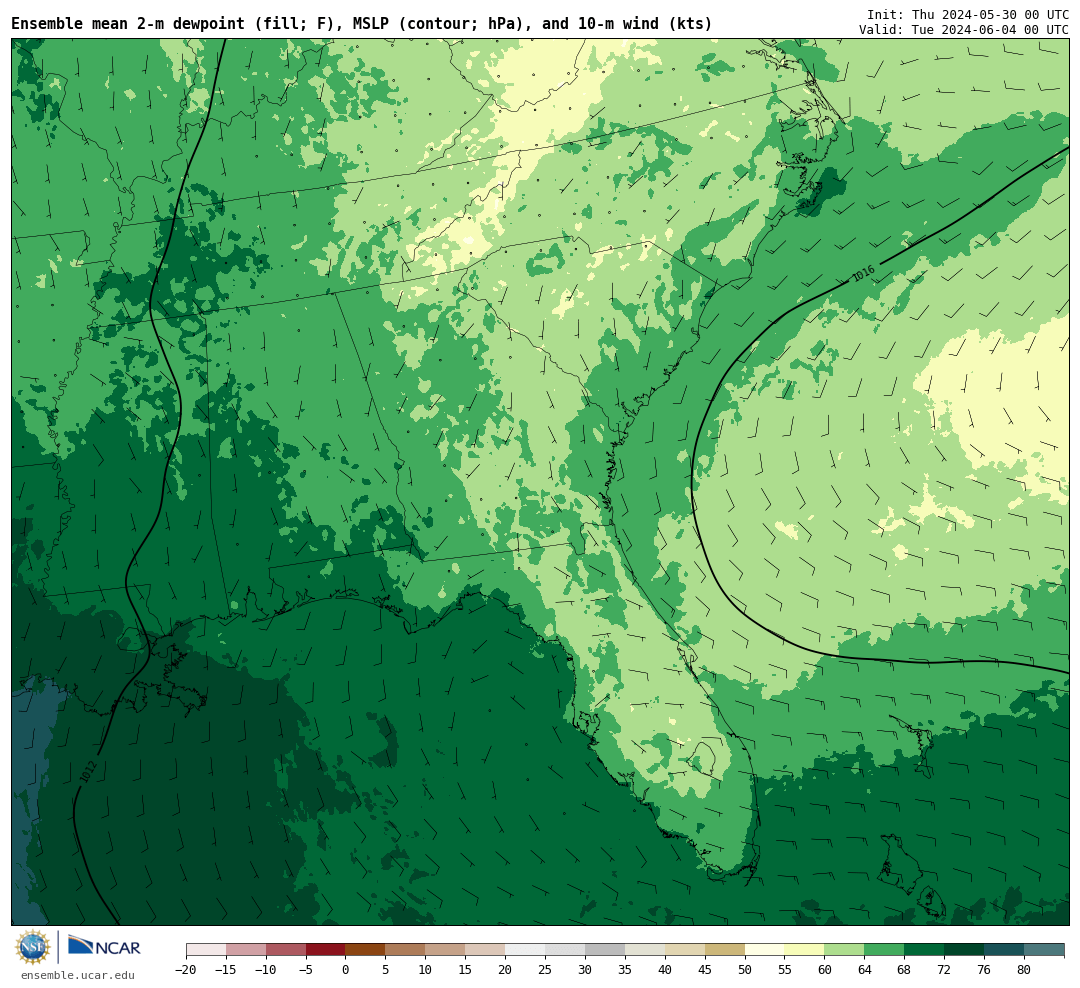Click the colorbar label -20
This screenshot has width=1080, height=988.
[186, 970]
